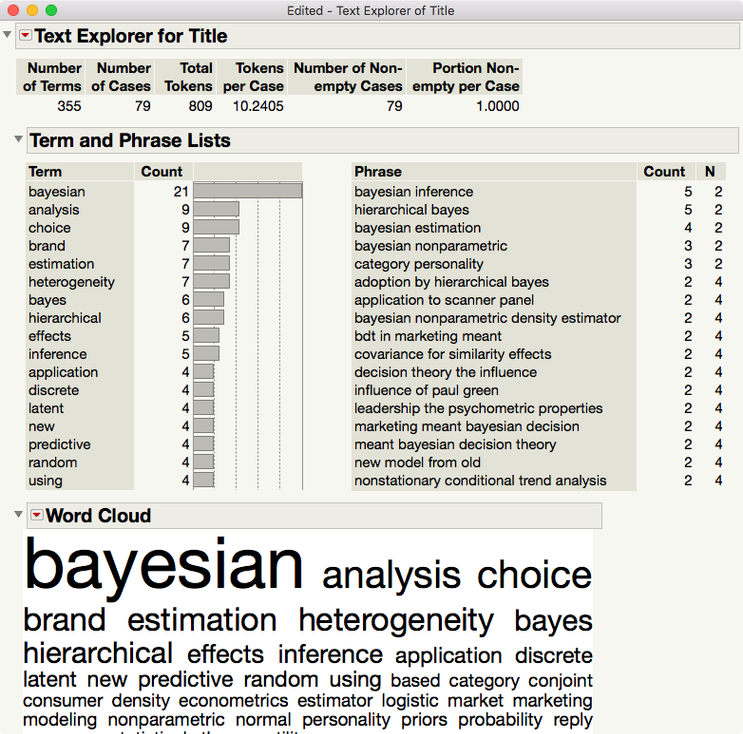Click the 'hierarchical bayes' phrase row

coord(411,210)
